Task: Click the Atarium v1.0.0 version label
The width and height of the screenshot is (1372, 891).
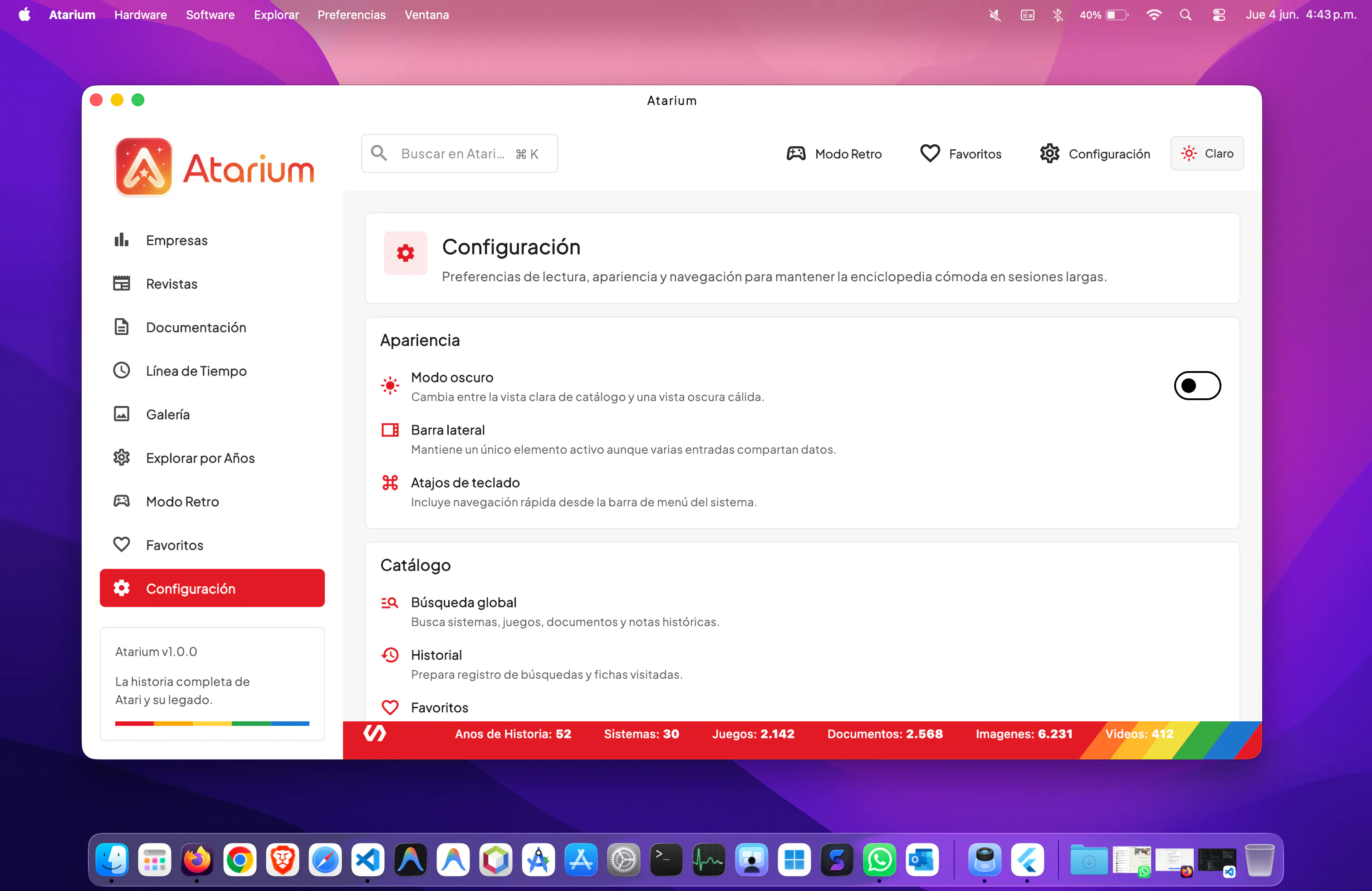Action: (x=156, y=652)
